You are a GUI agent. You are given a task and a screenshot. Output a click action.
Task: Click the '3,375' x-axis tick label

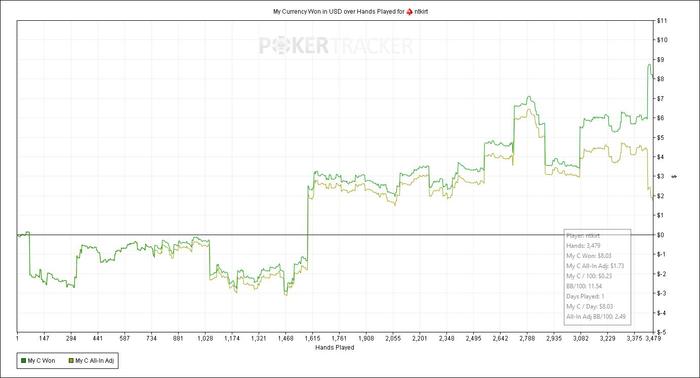[x=634, y=339]
